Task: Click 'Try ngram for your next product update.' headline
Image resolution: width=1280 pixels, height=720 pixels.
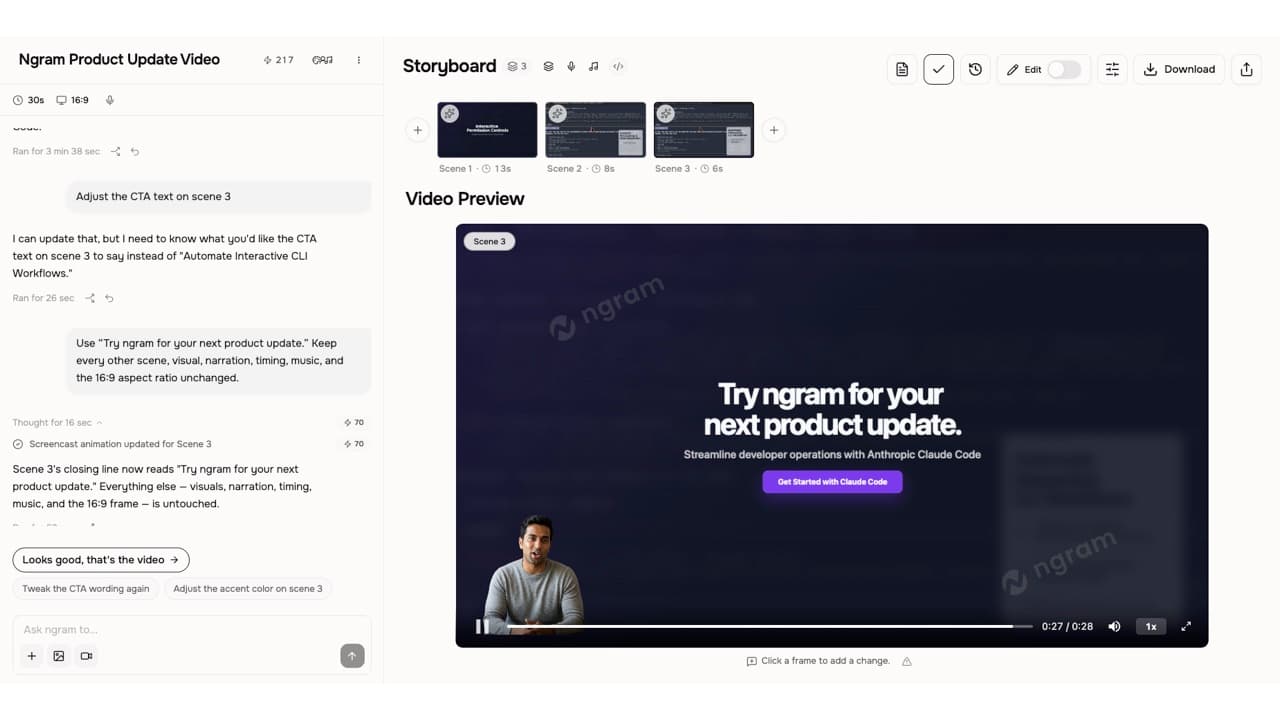Action: [x=832, y=409]
